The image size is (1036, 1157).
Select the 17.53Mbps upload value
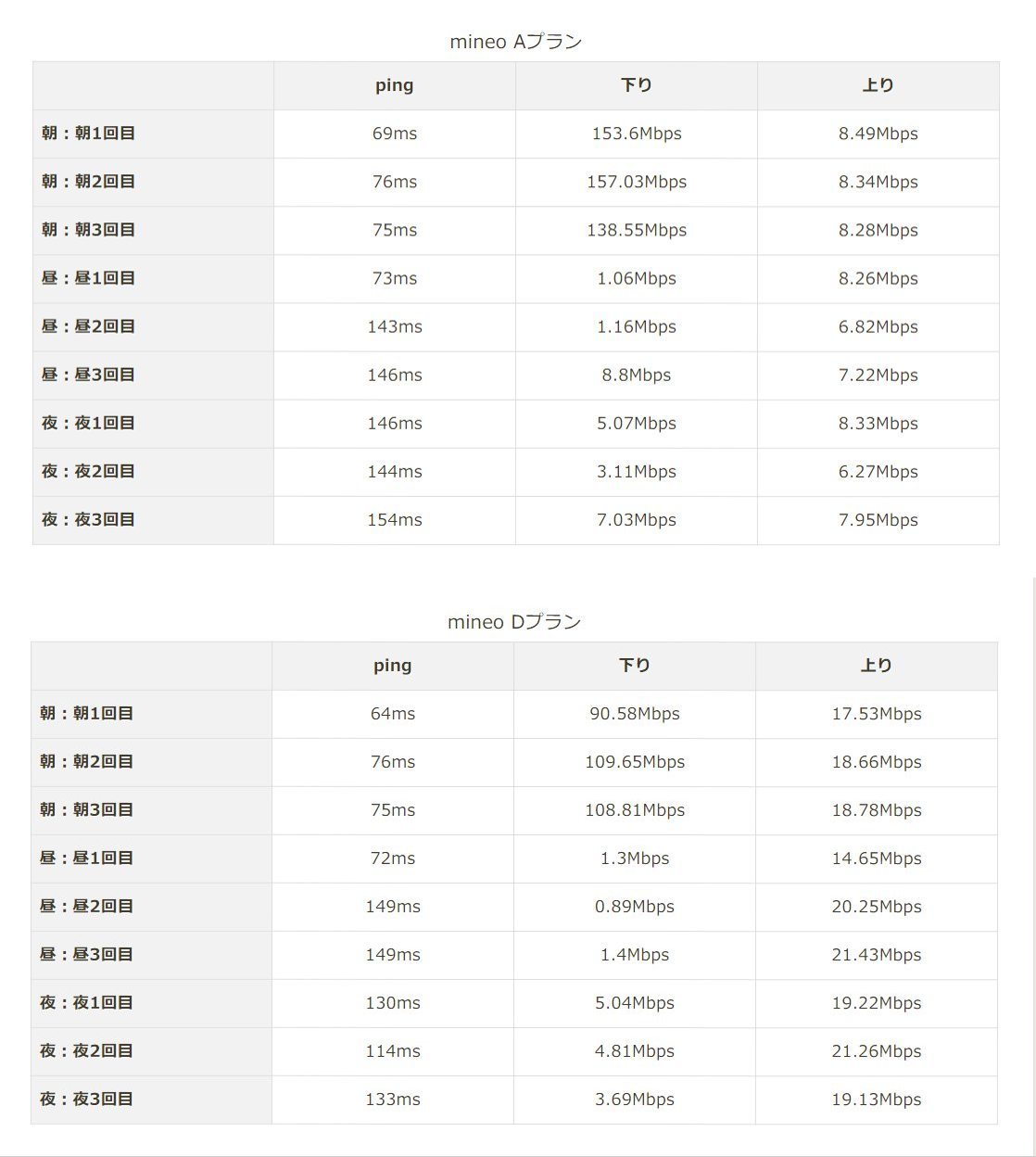(876, 714)
